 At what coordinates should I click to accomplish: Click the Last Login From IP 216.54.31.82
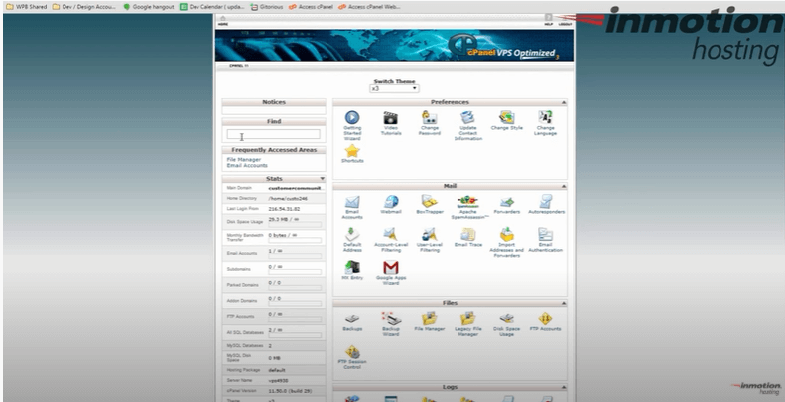284,209
